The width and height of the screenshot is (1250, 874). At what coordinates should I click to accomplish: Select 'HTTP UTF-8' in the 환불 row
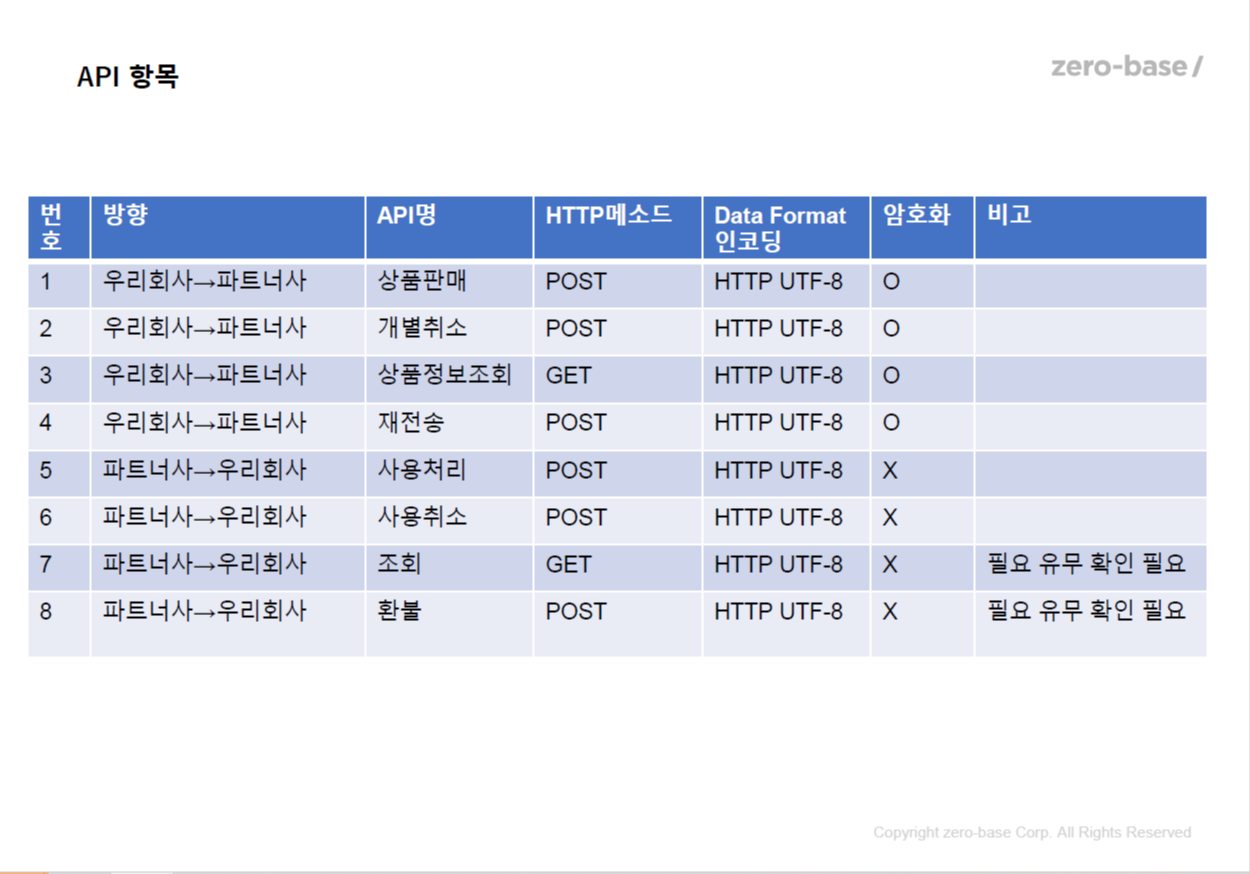(x=786, y=623)
